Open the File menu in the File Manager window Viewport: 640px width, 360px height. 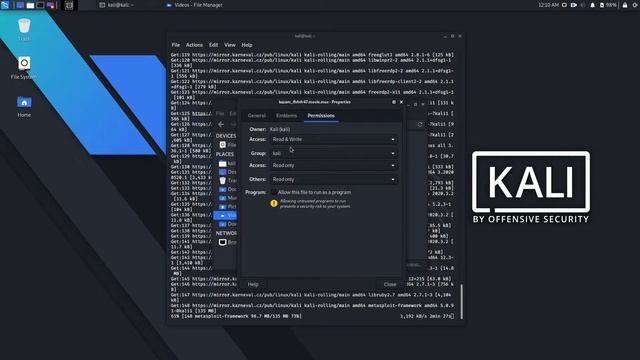(220, 113)
